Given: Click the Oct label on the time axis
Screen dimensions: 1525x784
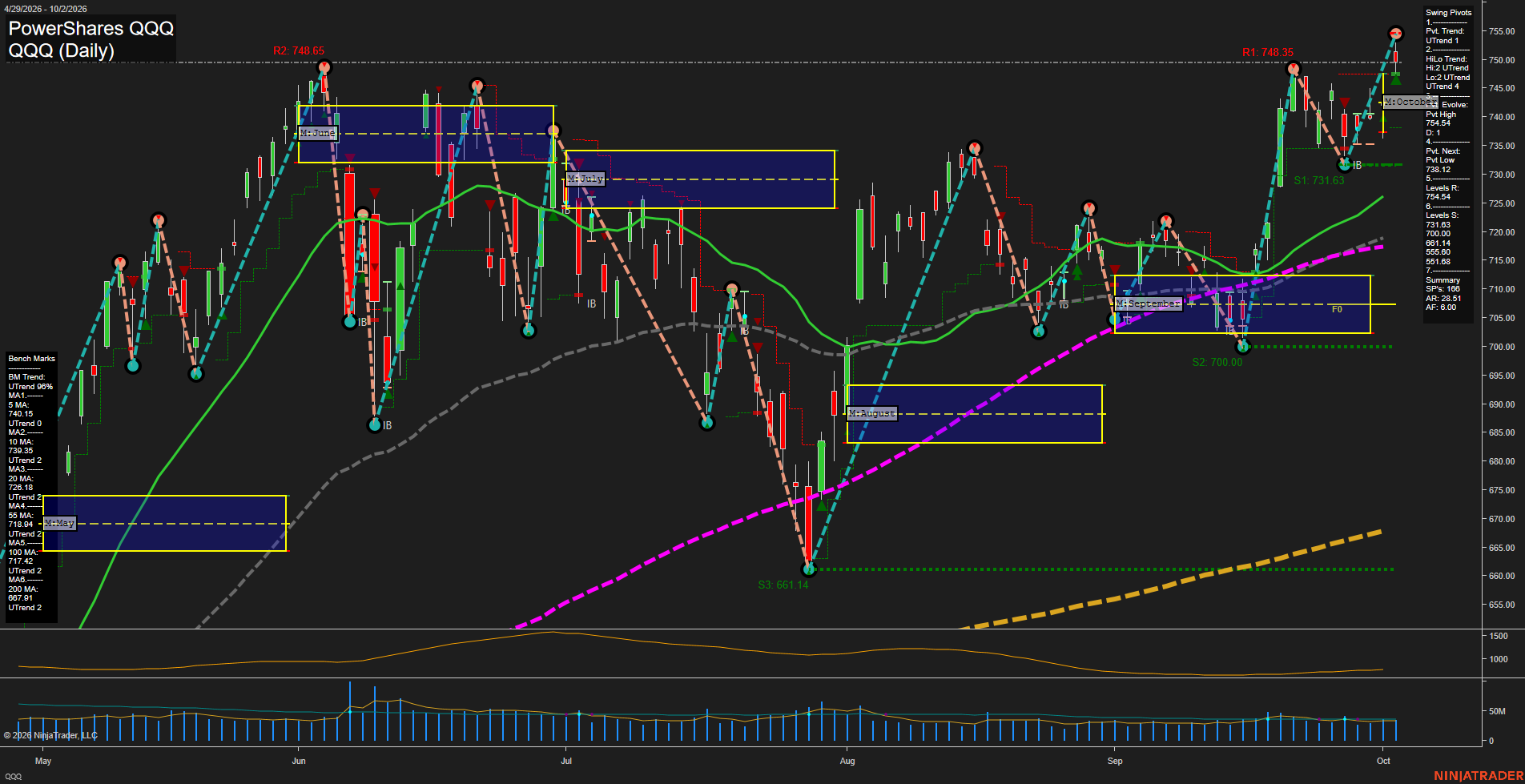Looking at the screenshot, I should tap(1383, 761).
